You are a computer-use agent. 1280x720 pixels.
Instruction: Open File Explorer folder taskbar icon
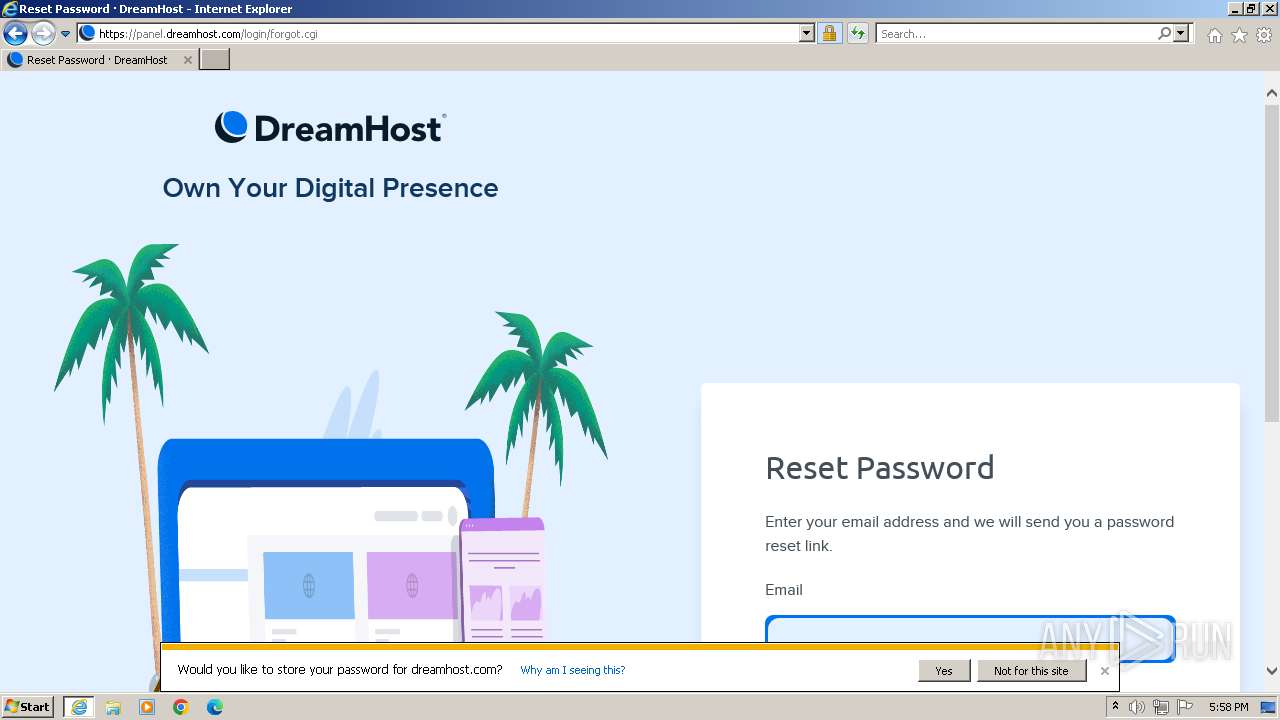pyautogui.click(x=113, y=707)
